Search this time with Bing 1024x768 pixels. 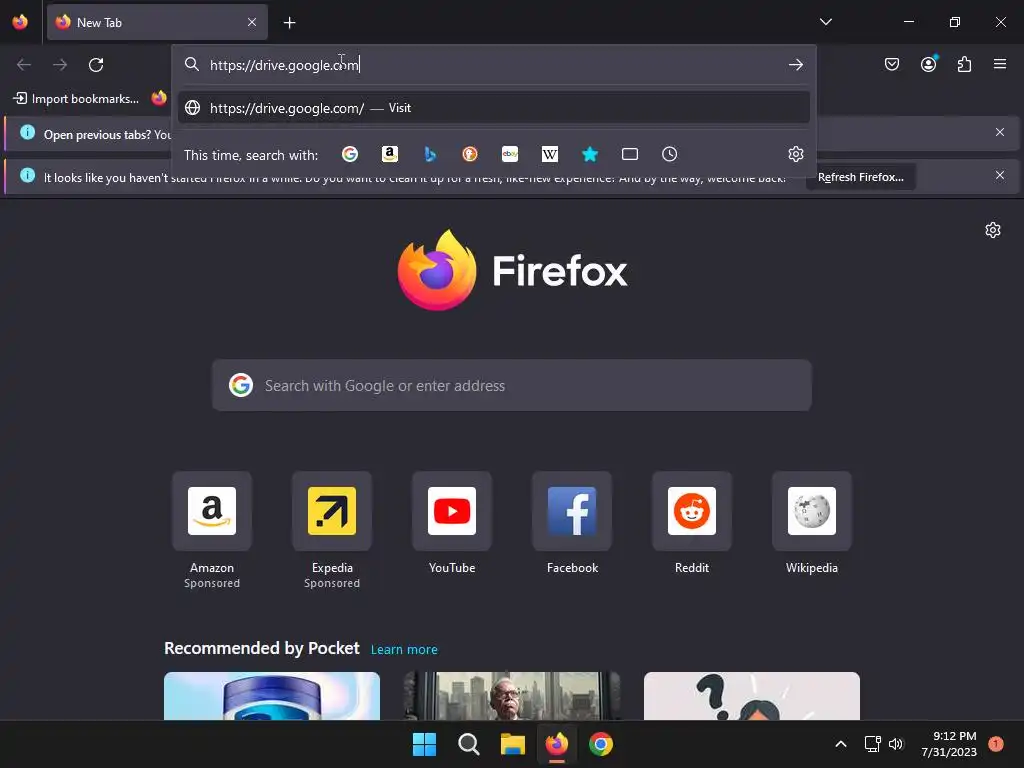click(430, 154)
